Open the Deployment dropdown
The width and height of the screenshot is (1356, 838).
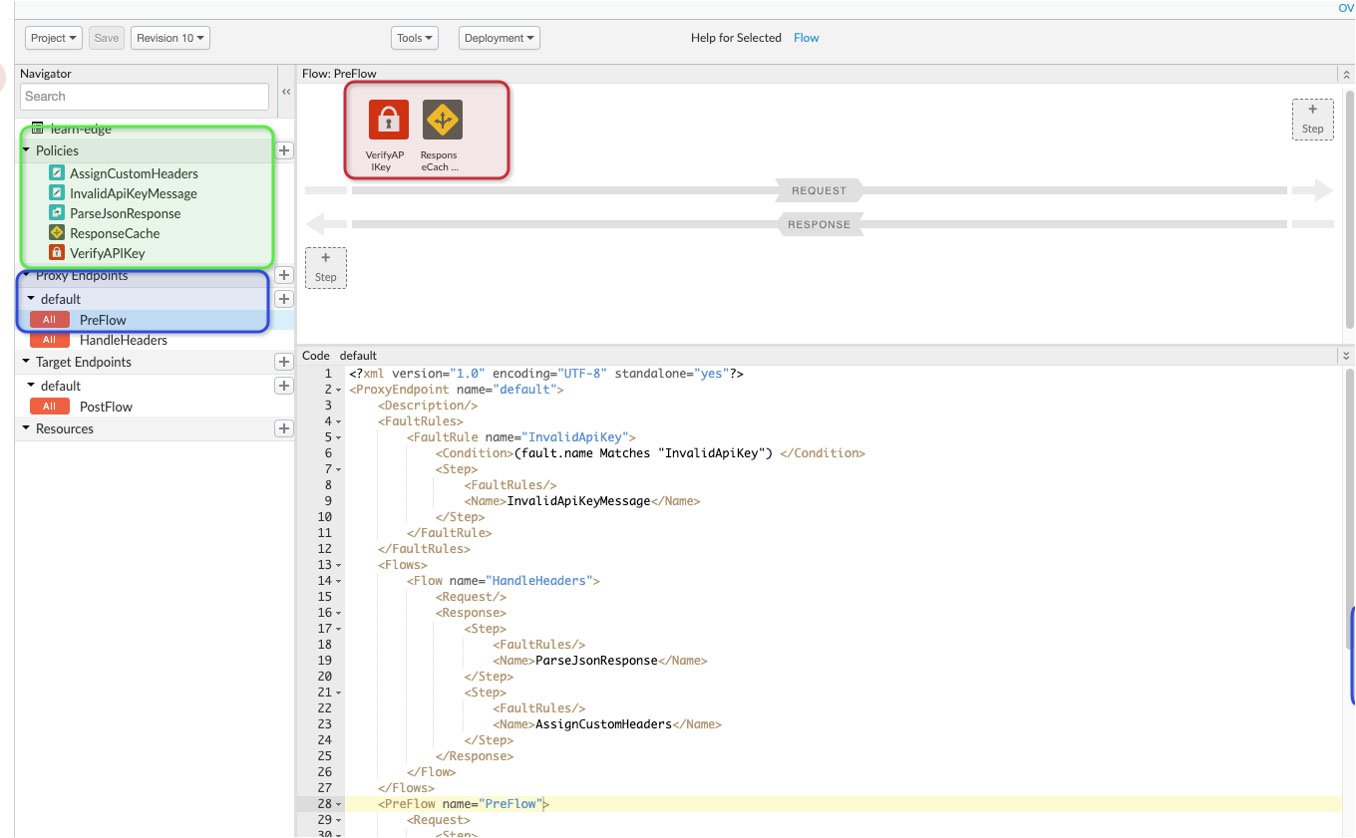point(498,37)
